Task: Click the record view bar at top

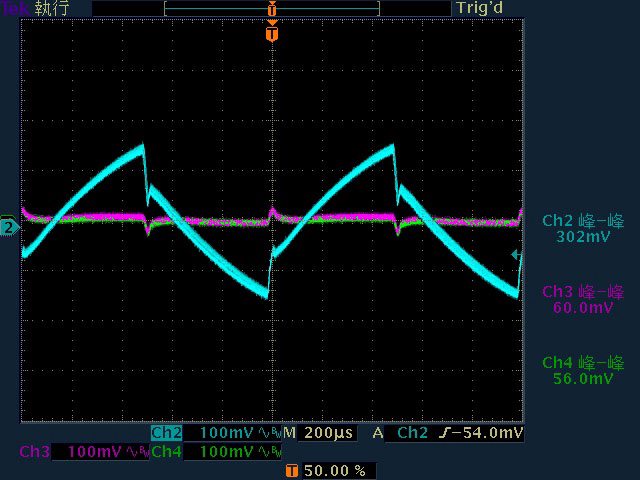Action: pyautogui.click(x=272, y=9)
